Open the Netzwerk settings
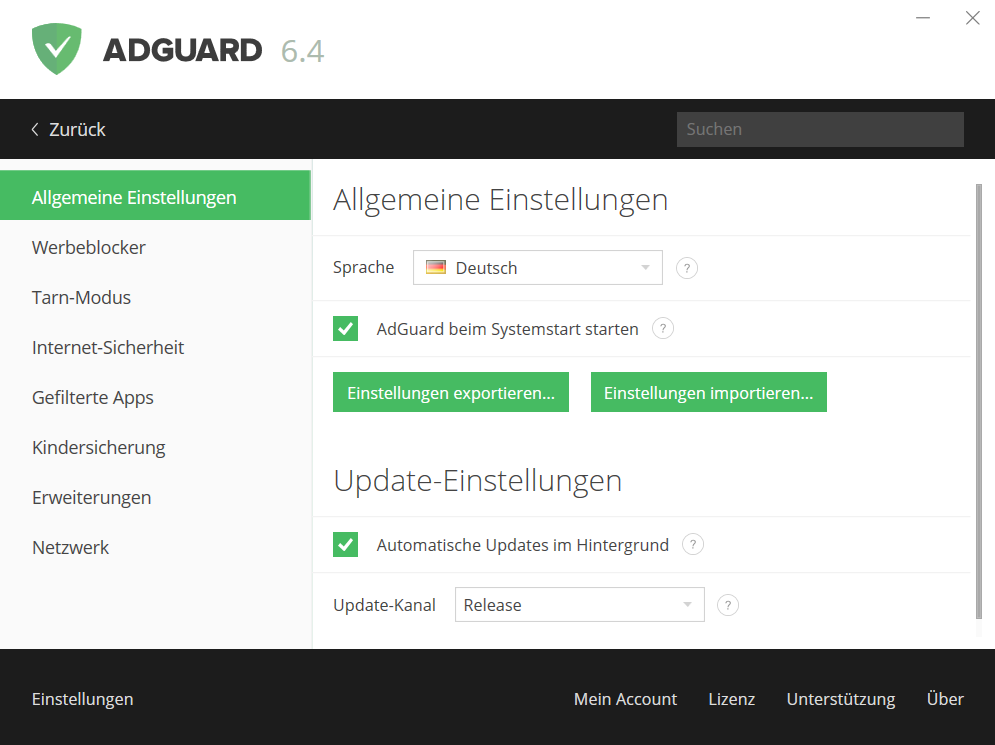The width and height of the screenshot is (995, 745). click(70, 548)
